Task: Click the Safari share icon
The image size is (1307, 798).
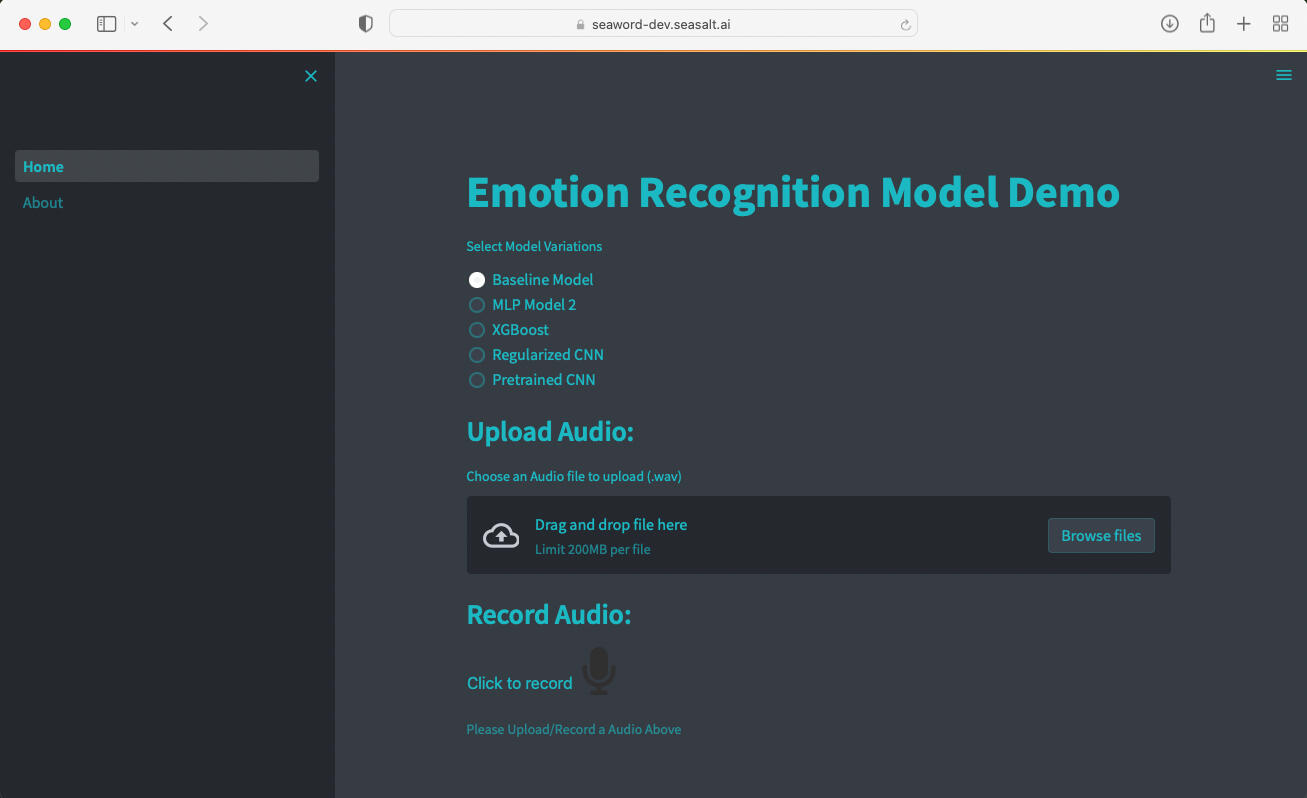Action: tap(1207, 23)
